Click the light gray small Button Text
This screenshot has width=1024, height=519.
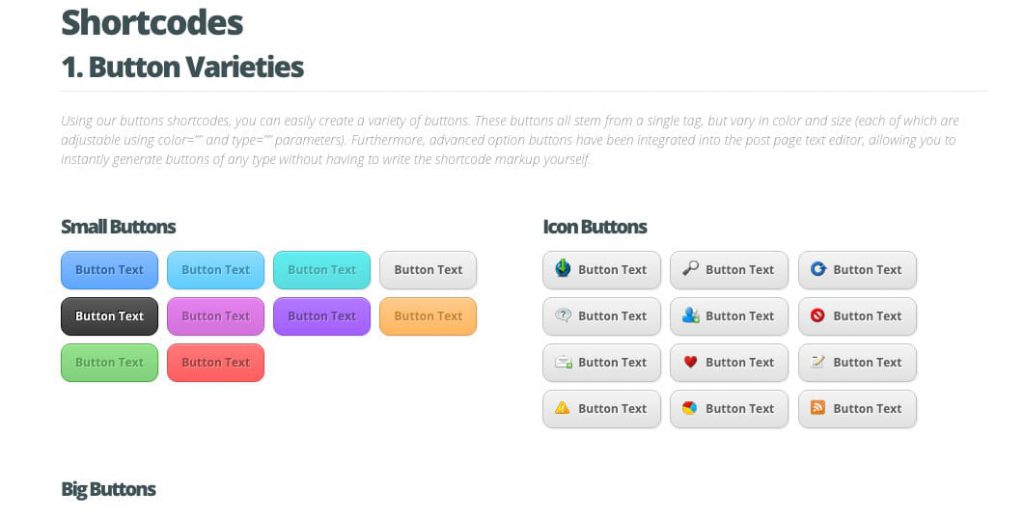click(x=428, y=270)
